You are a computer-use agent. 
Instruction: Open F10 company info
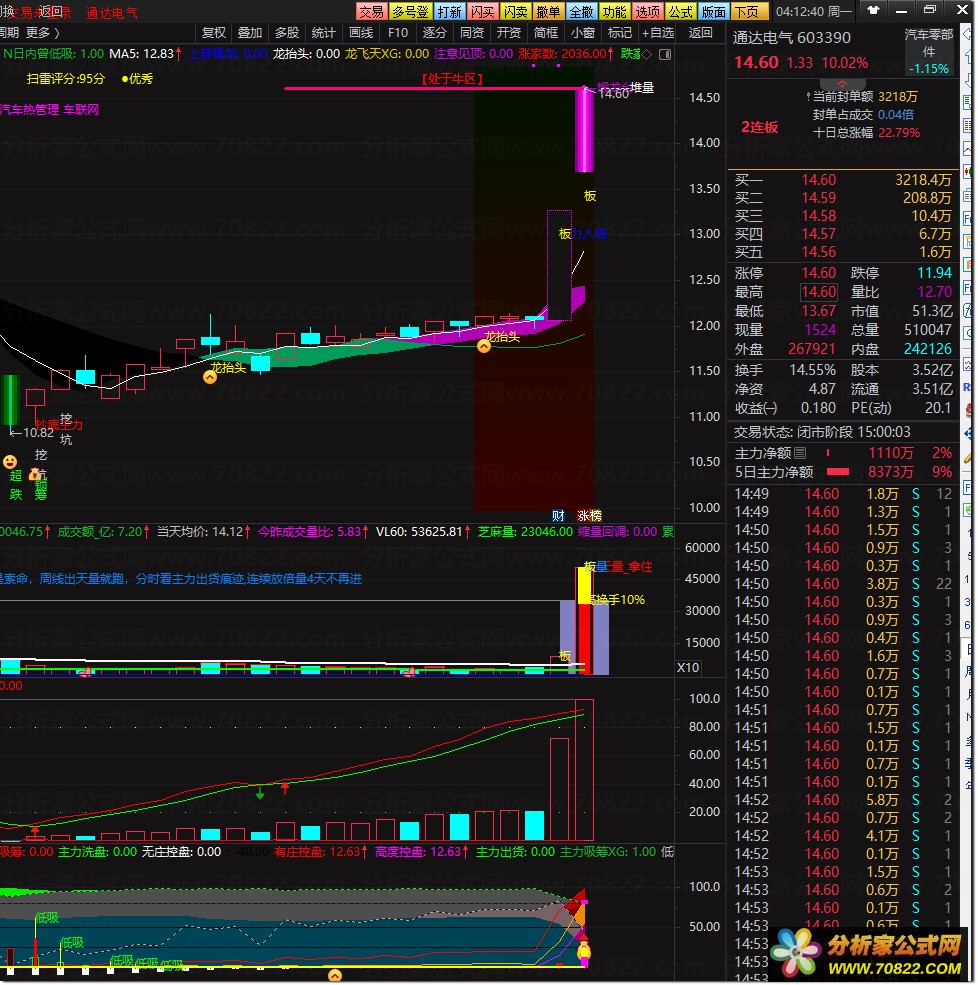pyautogui.click(x=398, y=33)
